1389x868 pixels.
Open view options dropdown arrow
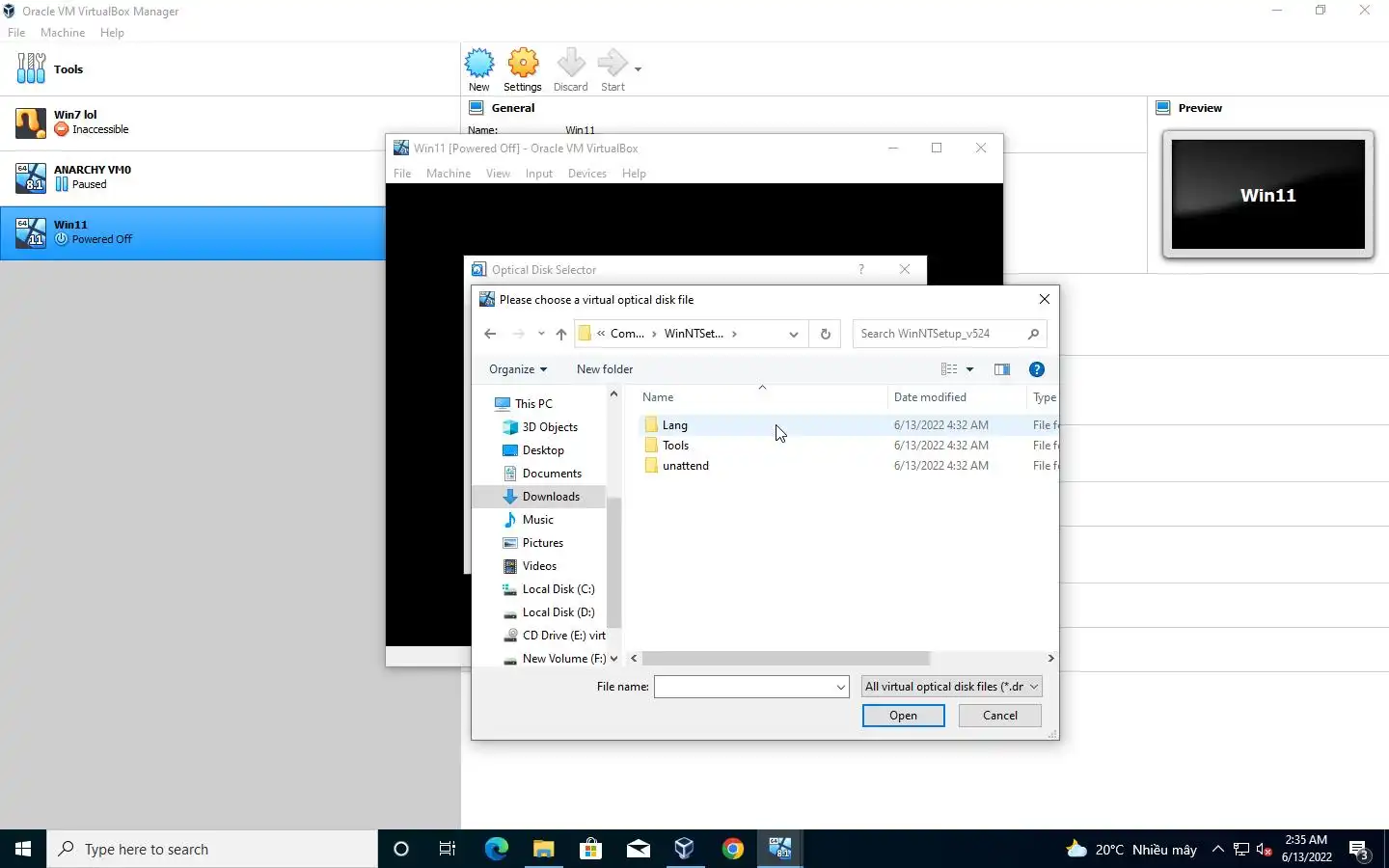click(970, 369)
